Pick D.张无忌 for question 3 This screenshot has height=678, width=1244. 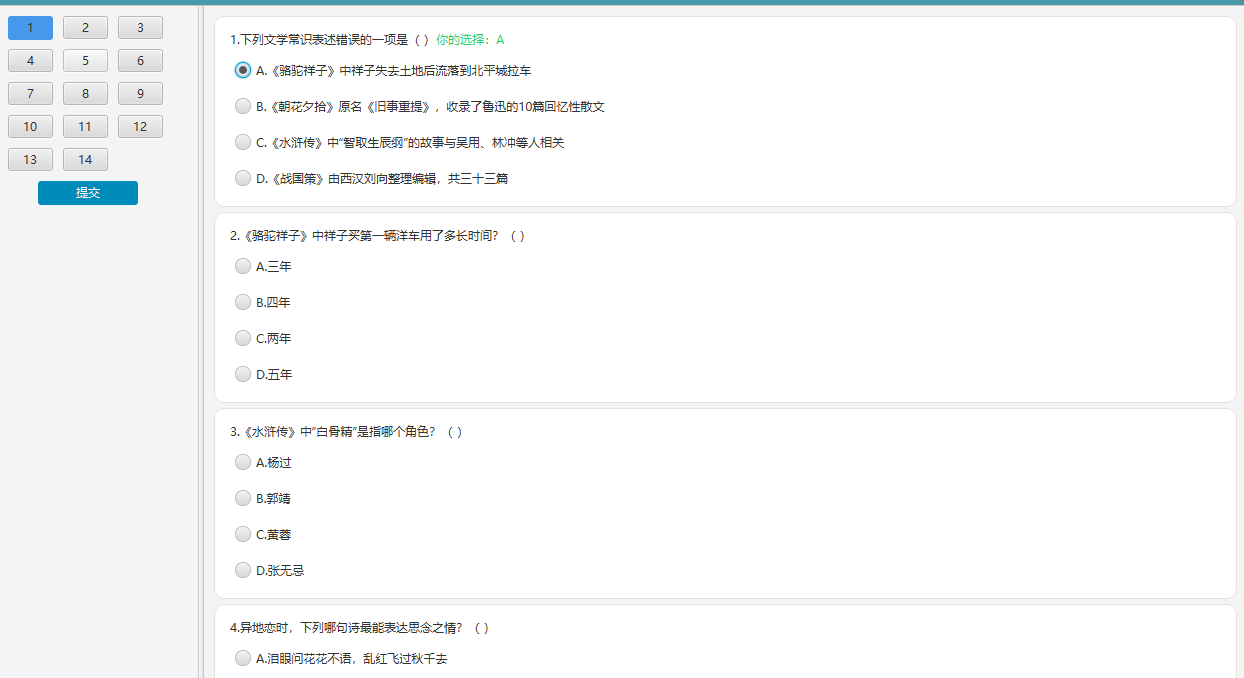tap(243, 570)
